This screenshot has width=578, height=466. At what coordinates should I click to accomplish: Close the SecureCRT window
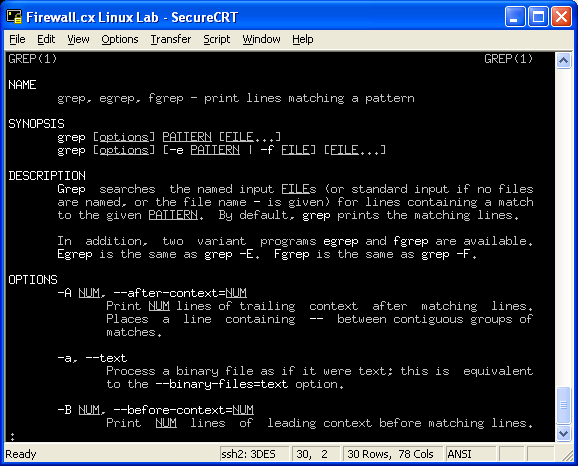point(561,17)
